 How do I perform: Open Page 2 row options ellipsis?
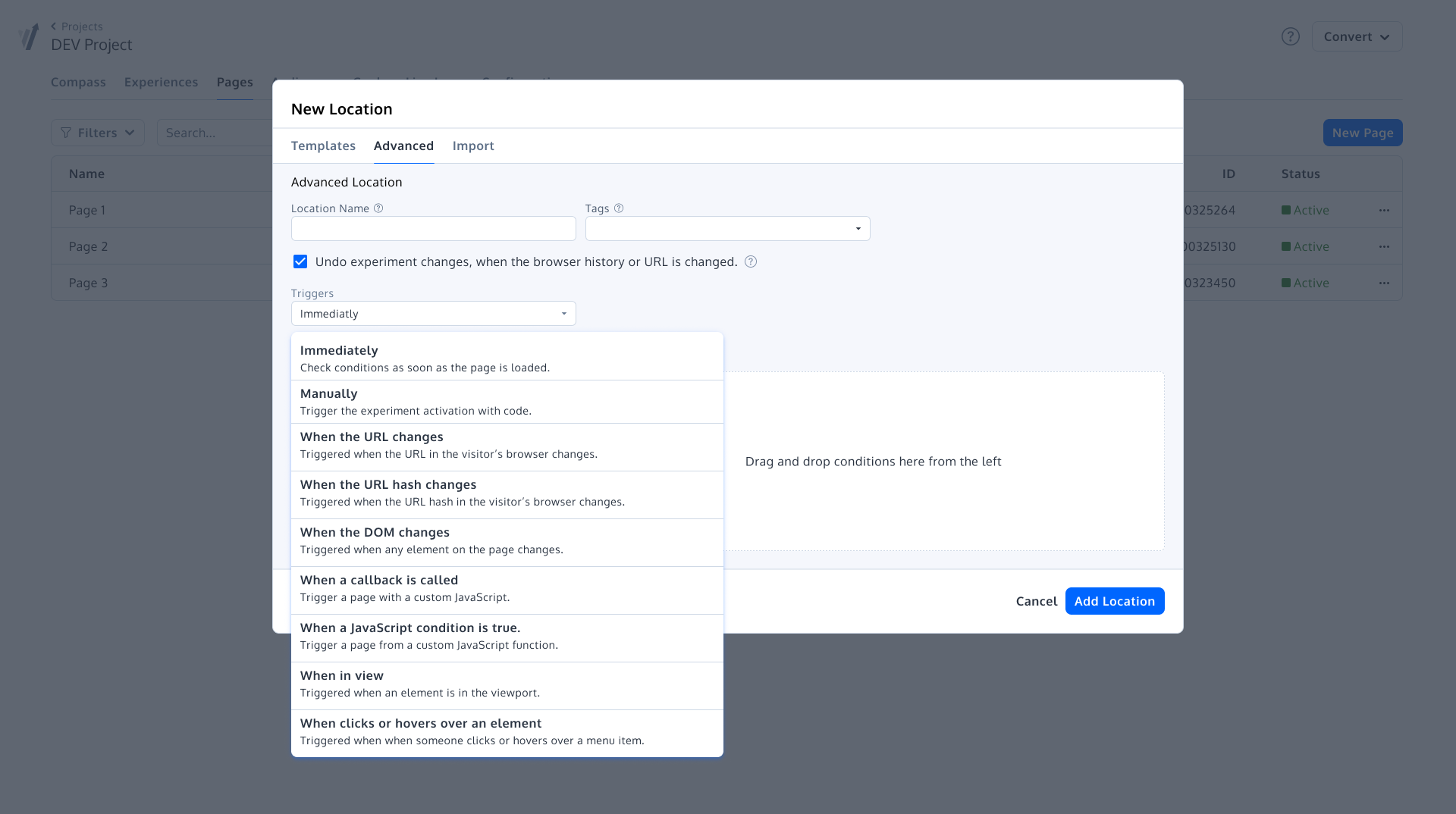[x=1384, y=246]
